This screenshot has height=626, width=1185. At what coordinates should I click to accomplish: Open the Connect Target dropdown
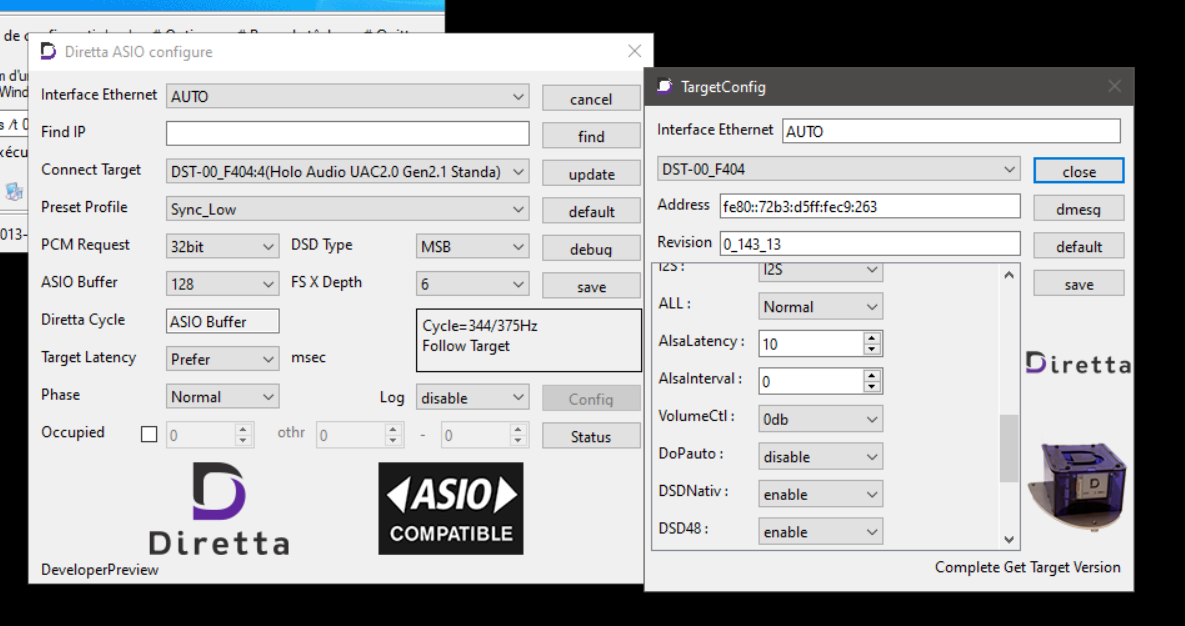[x=347, y=172]
